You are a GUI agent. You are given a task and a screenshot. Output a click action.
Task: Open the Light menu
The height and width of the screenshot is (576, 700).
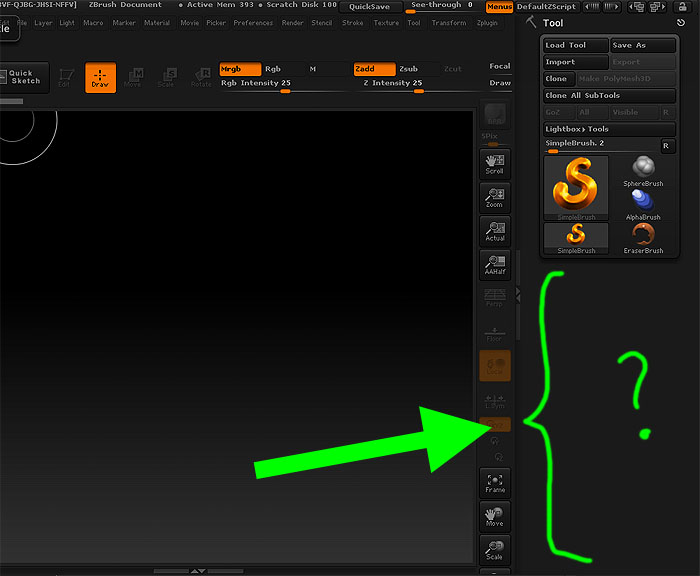click(67, 23)
